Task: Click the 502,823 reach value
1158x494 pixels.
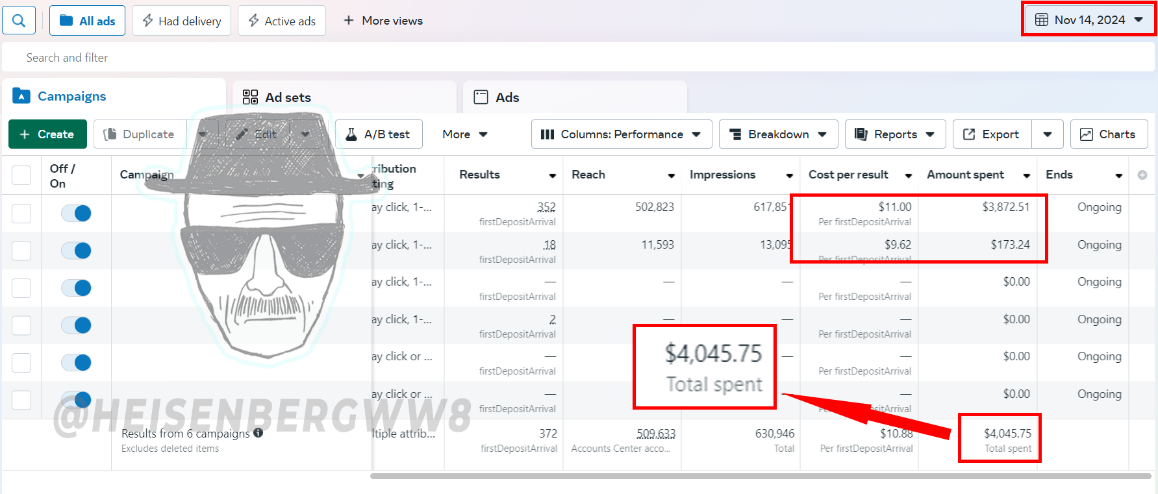Action: tap(654, 207)
